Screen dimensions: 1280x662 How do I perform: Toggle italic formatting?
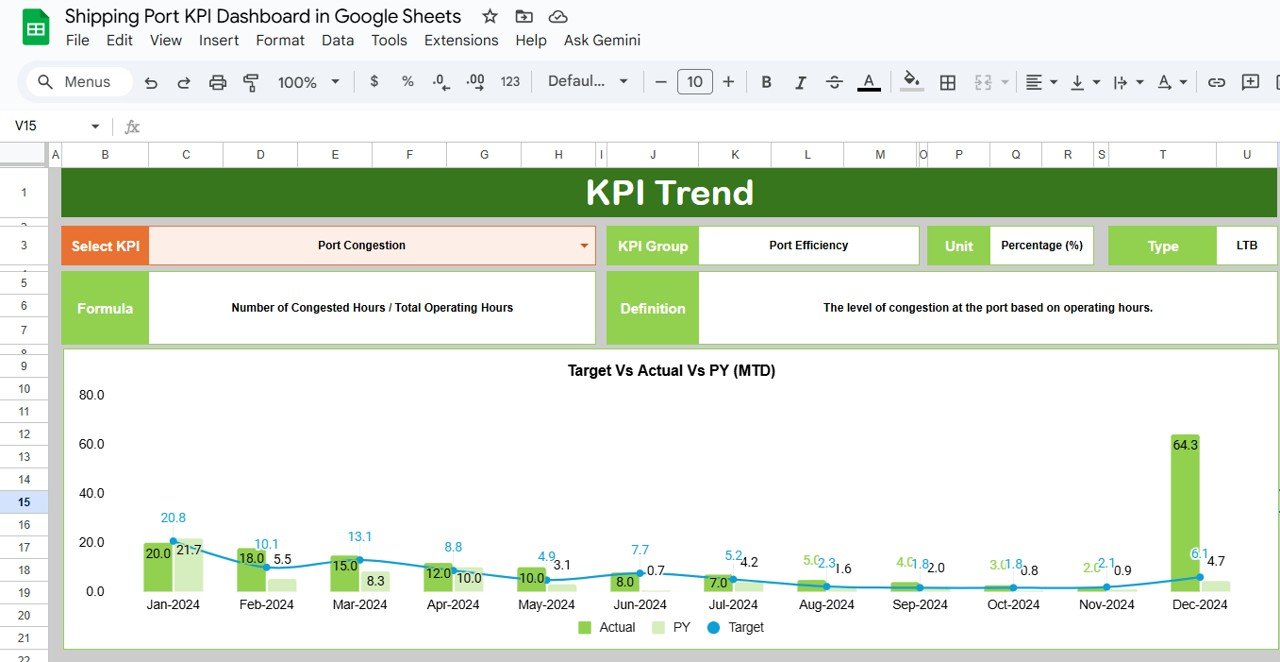800,82
